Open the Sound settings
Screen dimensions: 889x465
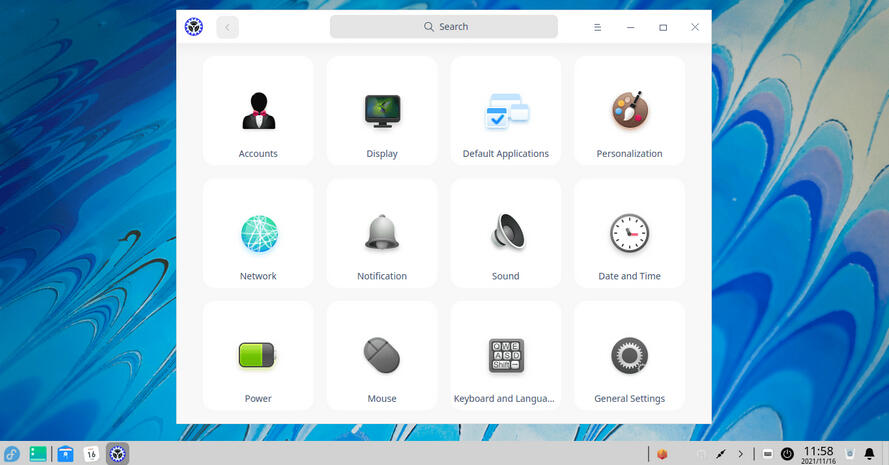[x=506, y=234]
